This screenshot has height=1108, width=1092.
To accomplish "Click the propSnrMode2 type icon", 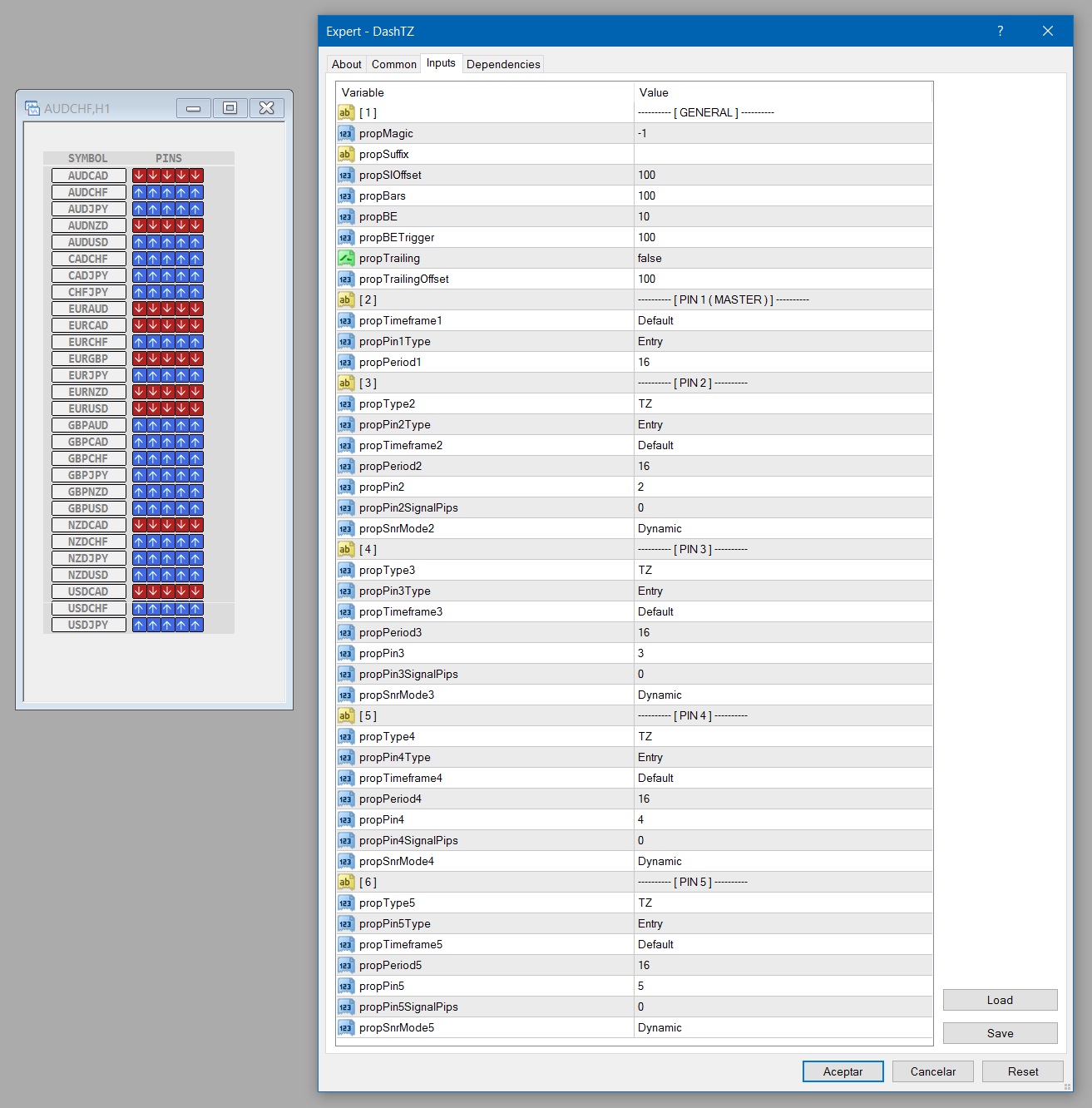I will pyautogui.click(x=346, y=528).
